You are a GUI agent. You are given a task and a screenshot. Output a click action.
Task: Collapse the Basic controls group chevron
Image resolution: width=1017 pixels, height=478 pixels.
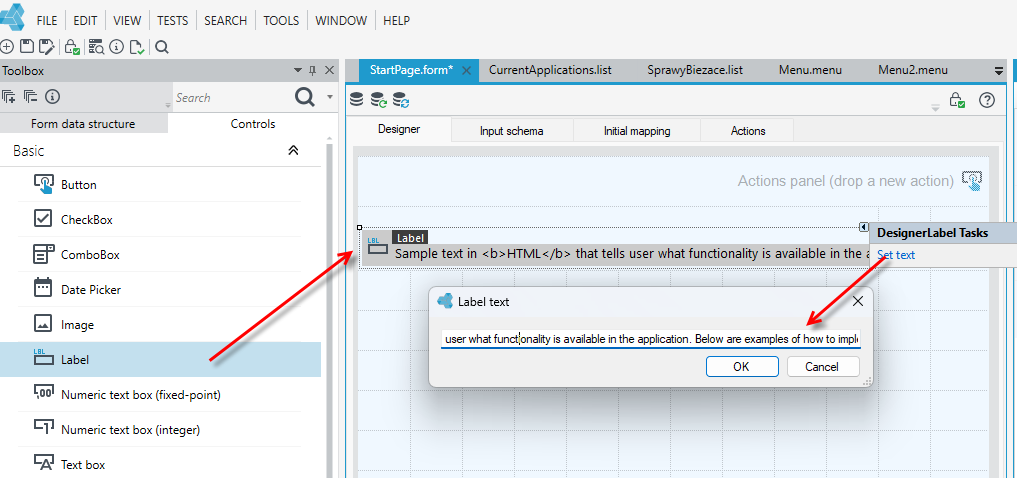[x=293, y=150]
